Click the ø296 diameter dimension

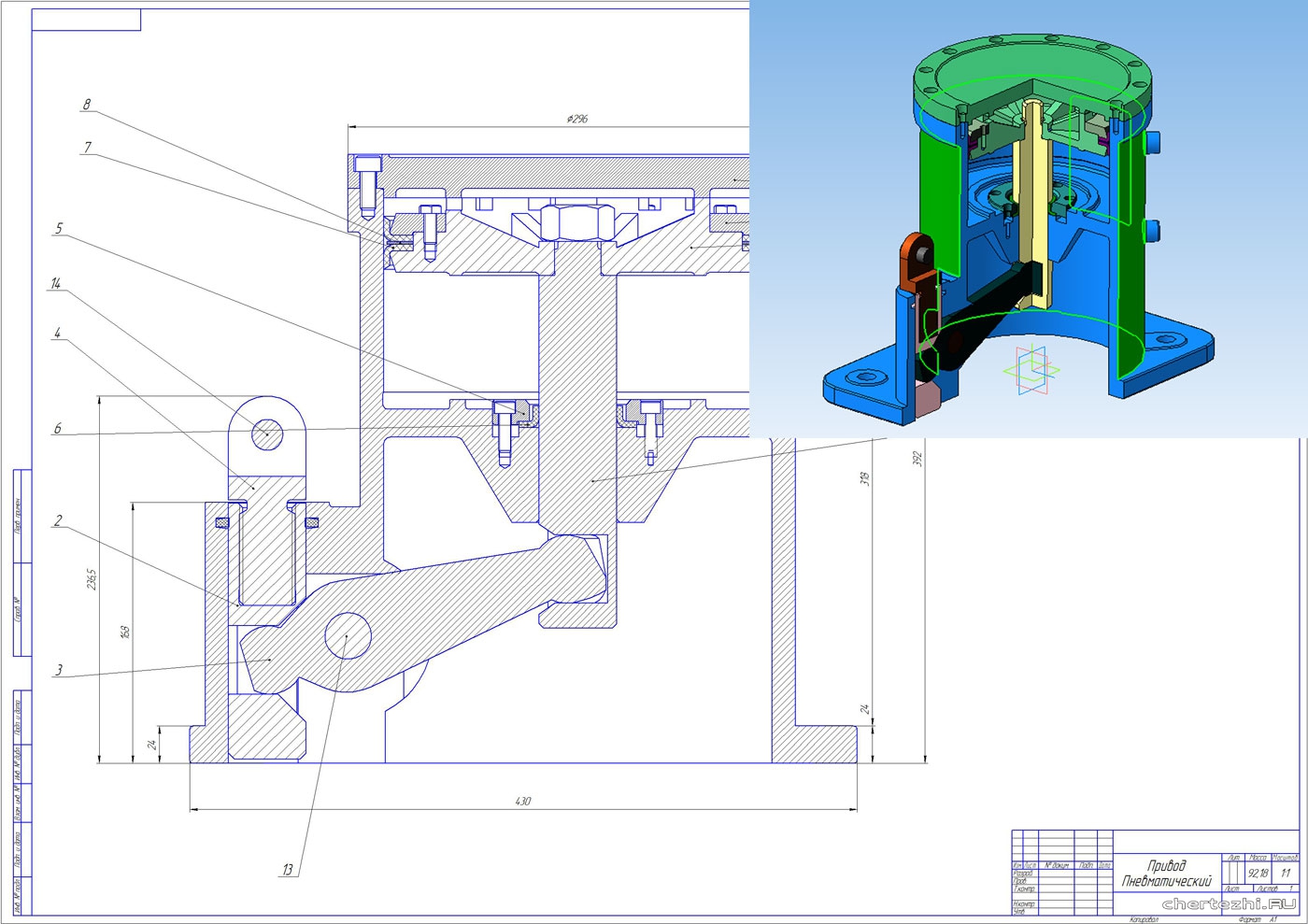click(576, 119)
